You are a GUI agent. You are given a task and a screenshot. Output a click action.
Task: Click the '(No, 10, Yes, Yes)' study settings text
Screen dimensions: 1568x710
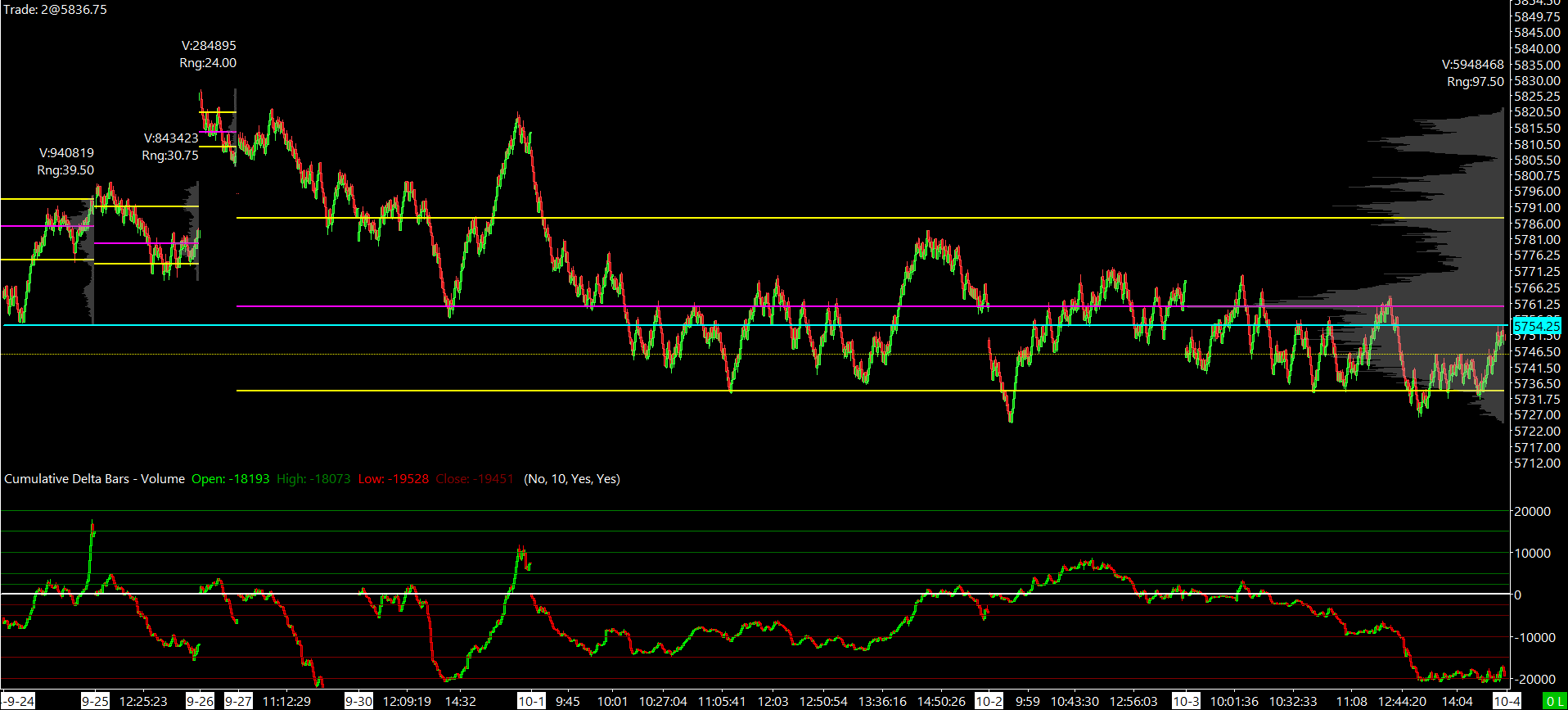572,479
